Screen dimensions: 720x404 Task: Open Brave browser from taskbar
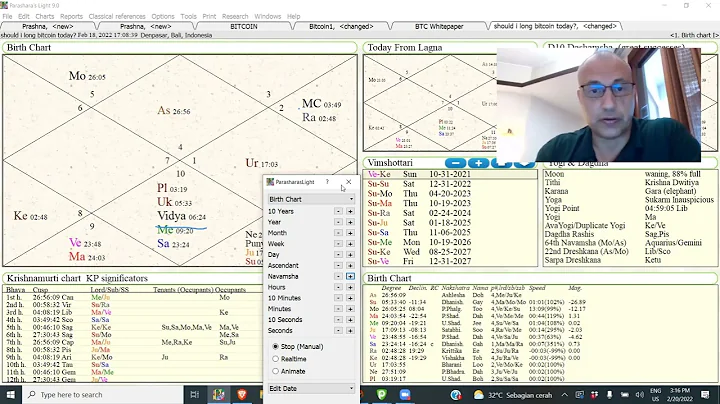pyautogui.click(x=242, y=395)
